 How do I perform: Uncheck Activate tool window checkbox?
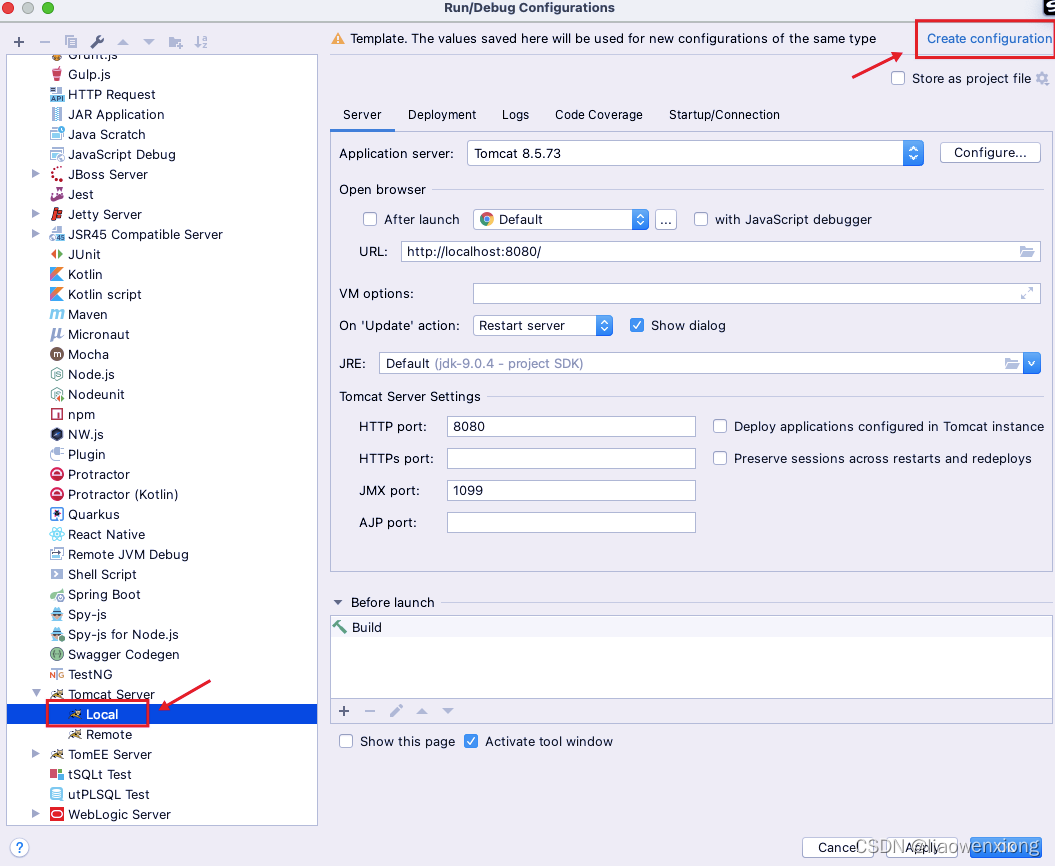[x=471, y=742]
